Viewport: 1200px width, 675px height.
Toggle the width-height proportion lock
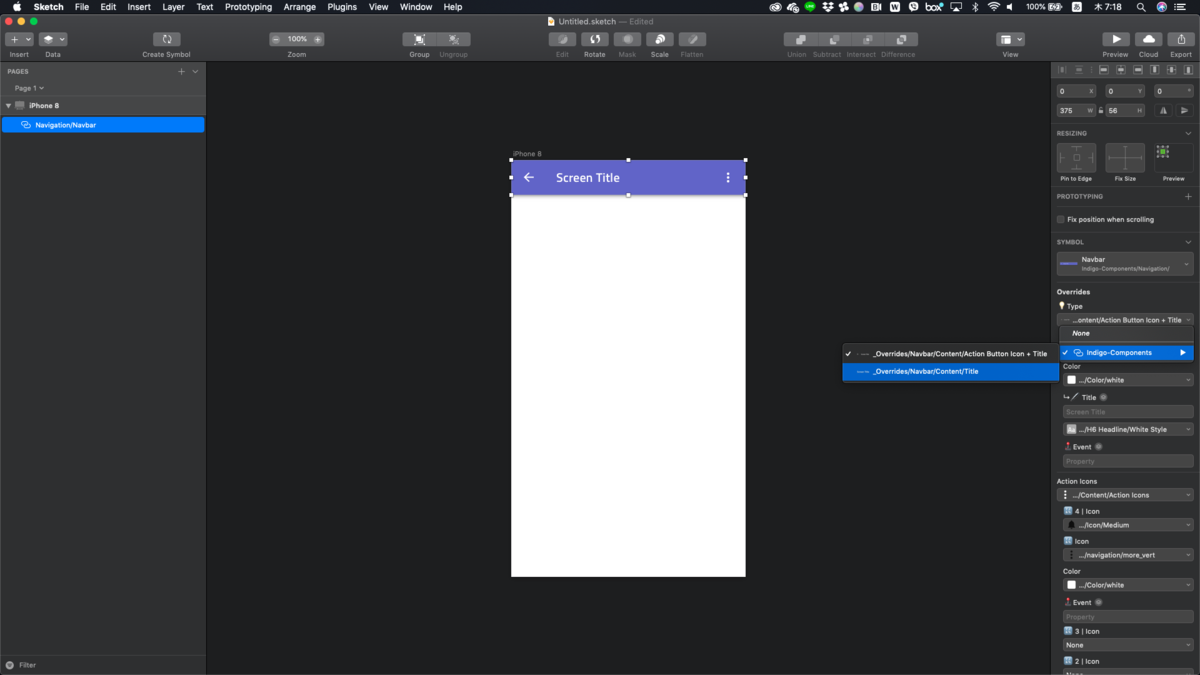point(1101,111)
